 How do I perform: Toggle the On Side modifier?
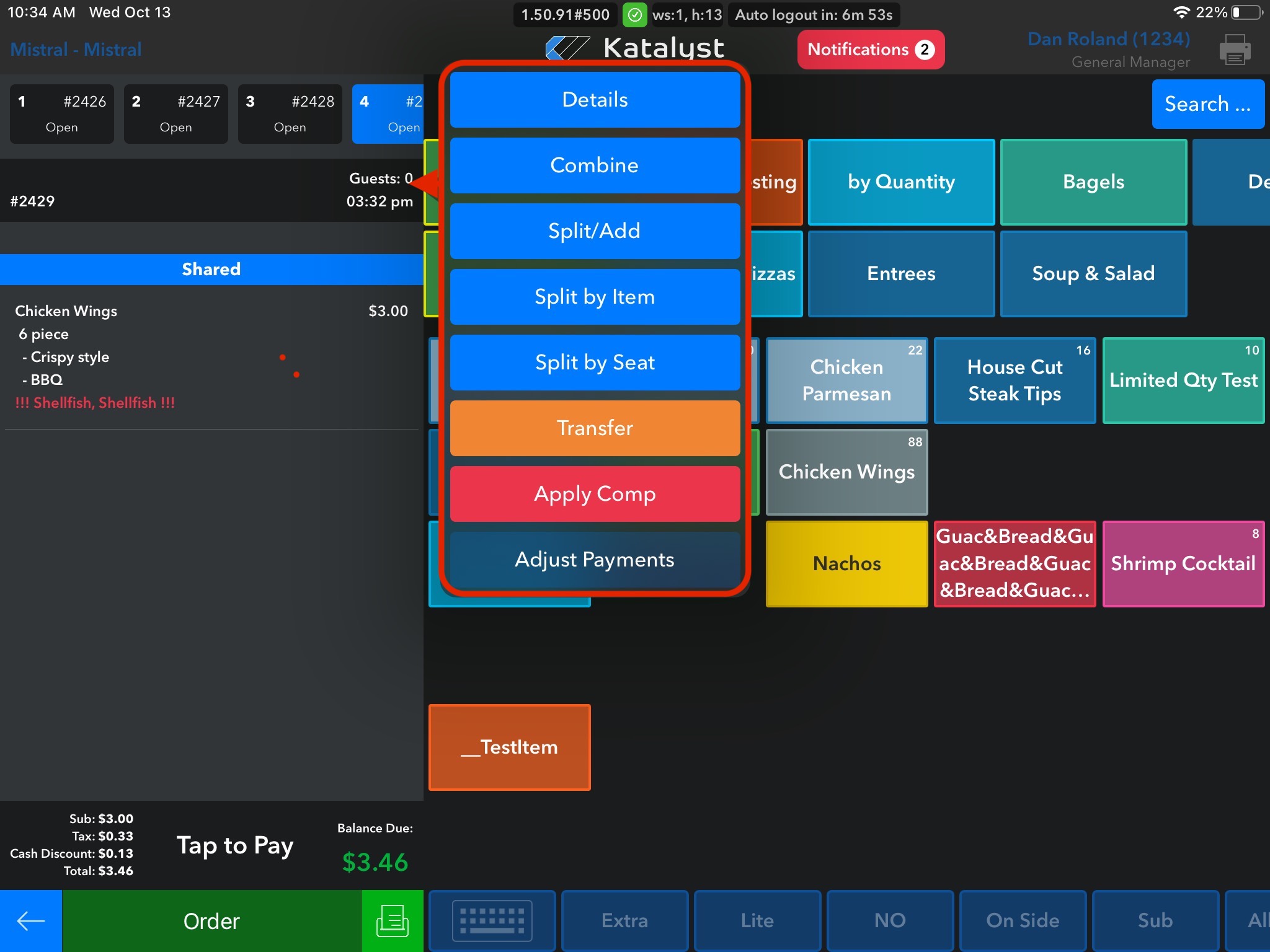(1023, 920)
